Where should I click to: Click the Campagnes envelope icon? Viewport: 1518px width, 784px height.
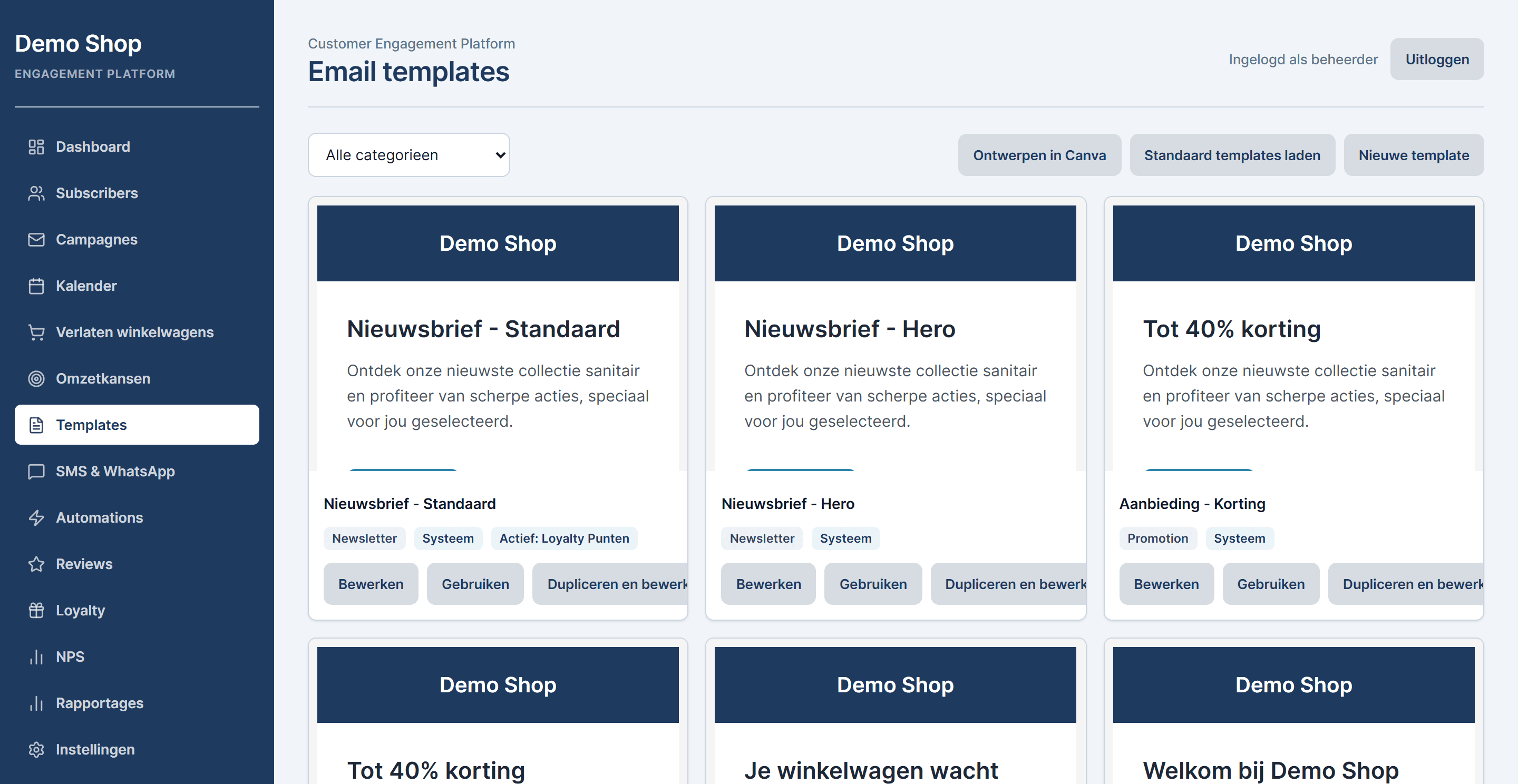[x=36, y=240]
